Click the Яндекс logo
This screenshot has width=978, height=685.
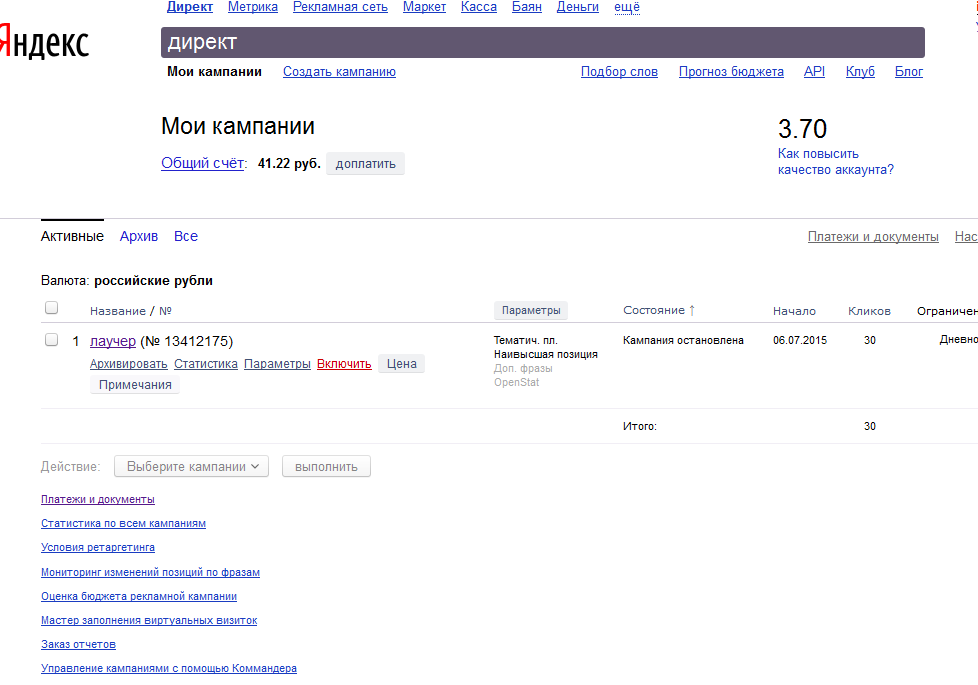point(44,42)
